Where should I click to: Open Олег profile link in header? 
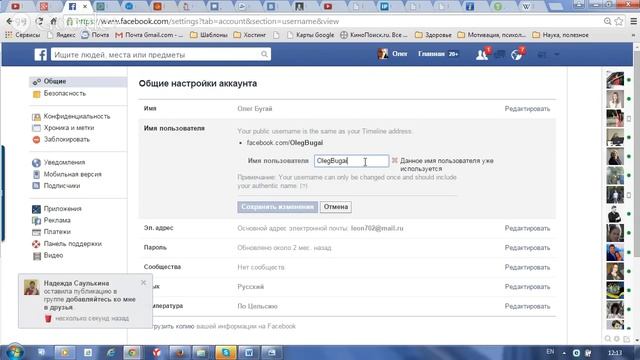(x=393, y=54)
